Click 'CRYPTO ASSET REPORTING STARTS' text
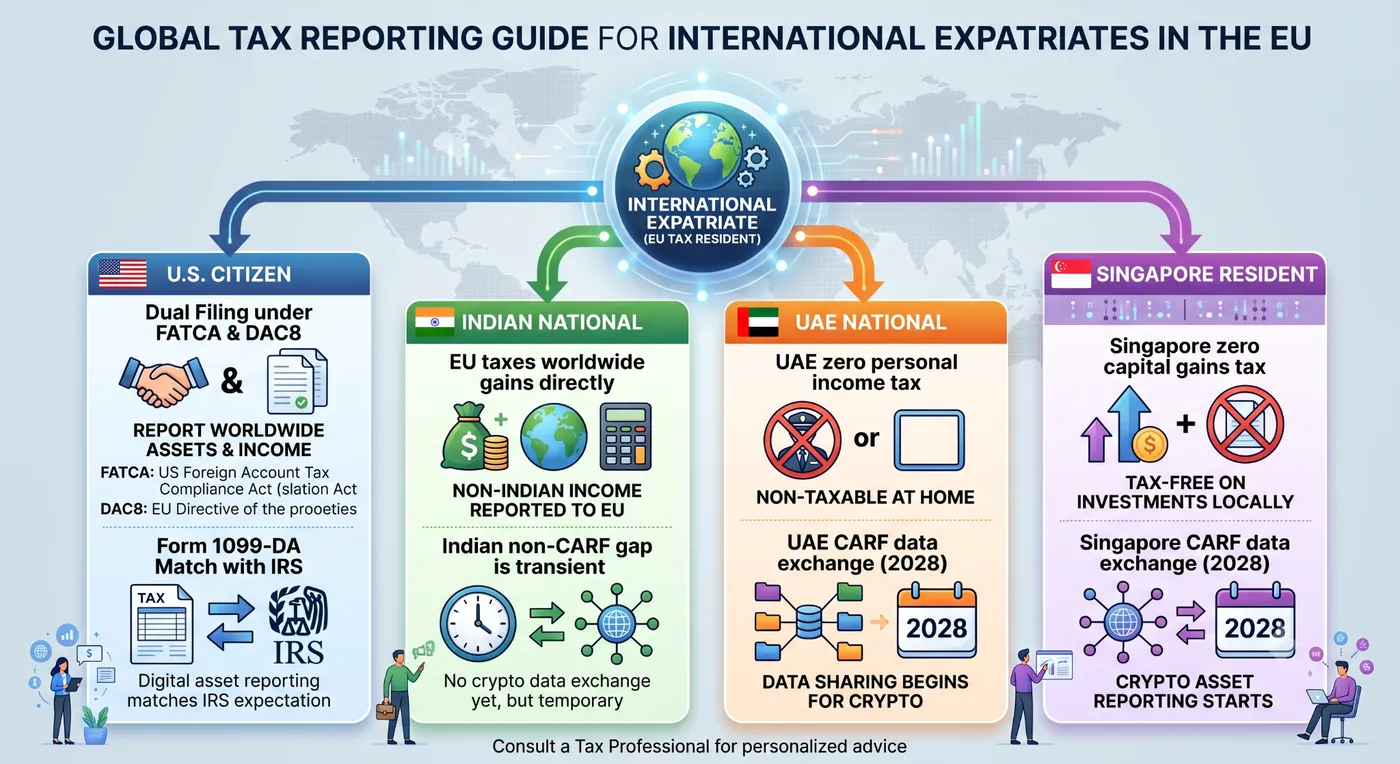 coord(1185,690)
